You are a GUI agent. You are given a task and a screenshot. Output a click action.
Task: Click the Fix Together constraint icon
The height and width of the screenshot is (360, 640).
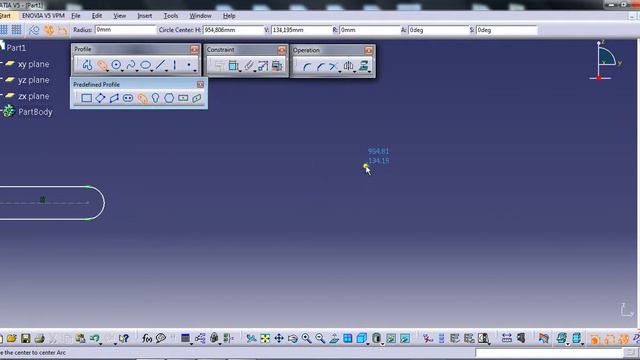pos(248,66)
